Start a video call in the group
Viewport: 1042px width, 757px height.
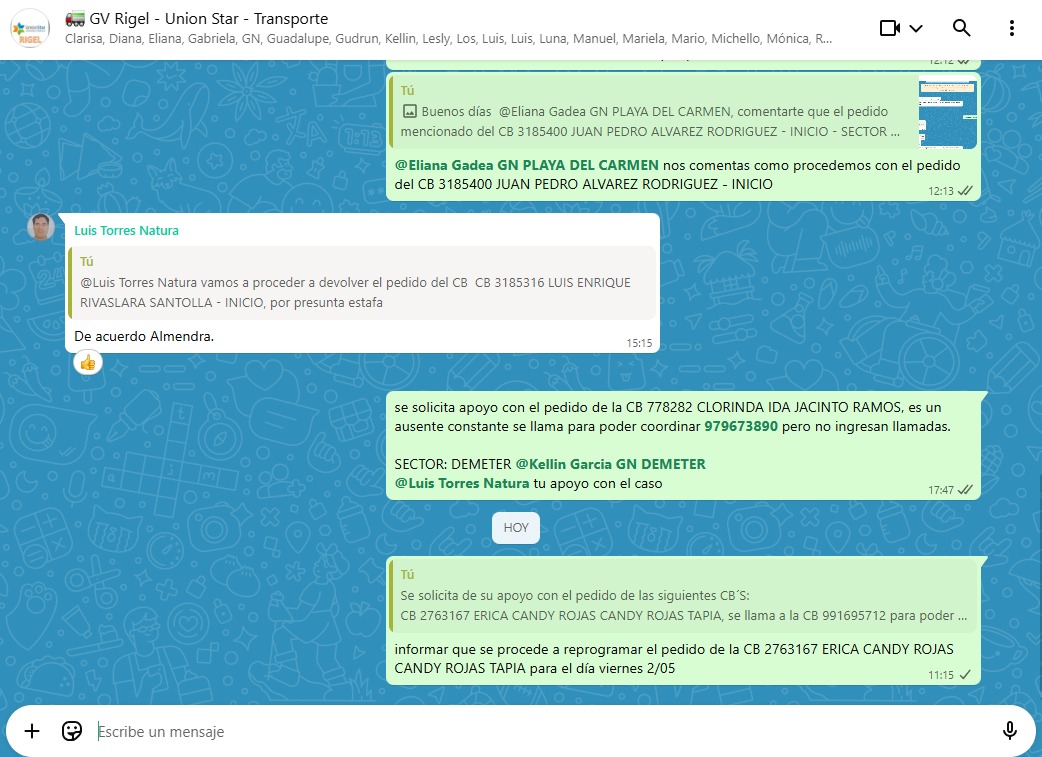[x=890, y=28]
